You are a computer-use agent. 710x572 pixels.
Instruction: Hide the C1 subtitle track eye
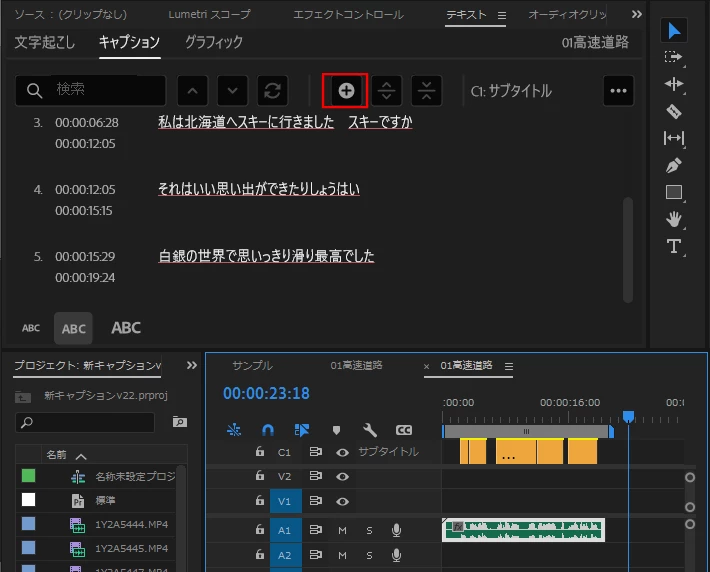342,452
